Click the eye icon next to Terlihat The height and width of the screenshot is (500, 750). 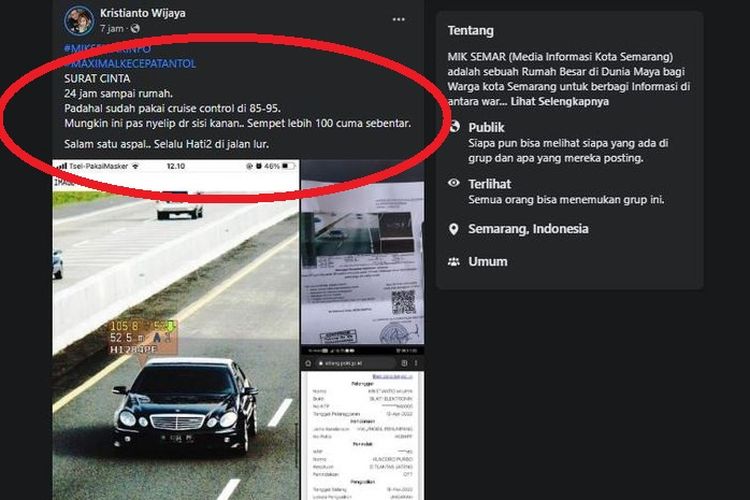(x=454, y=183)
